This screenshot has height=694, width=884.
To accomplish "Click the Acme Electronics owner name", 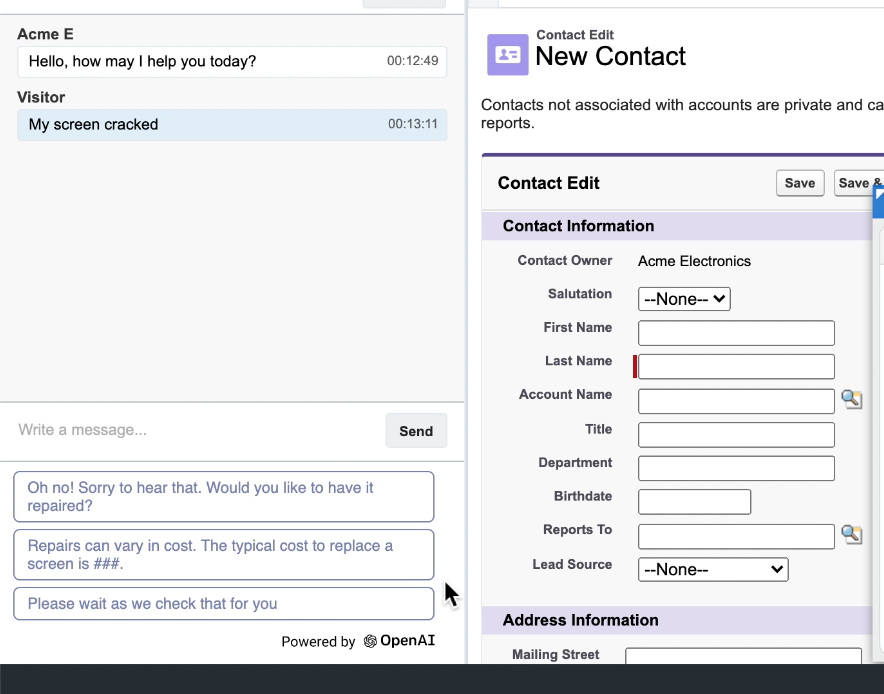I will tap(695, 261).
